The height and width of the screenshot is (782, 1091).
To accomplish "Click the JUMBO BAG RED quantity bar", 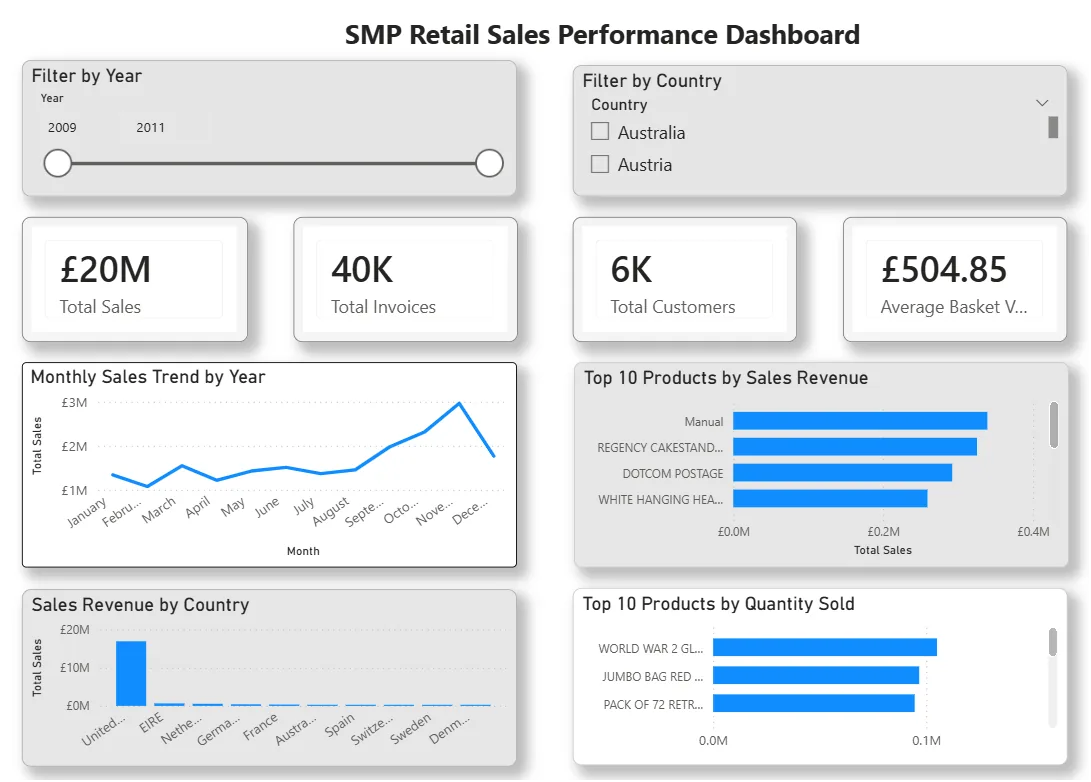I will pos(815,676).
